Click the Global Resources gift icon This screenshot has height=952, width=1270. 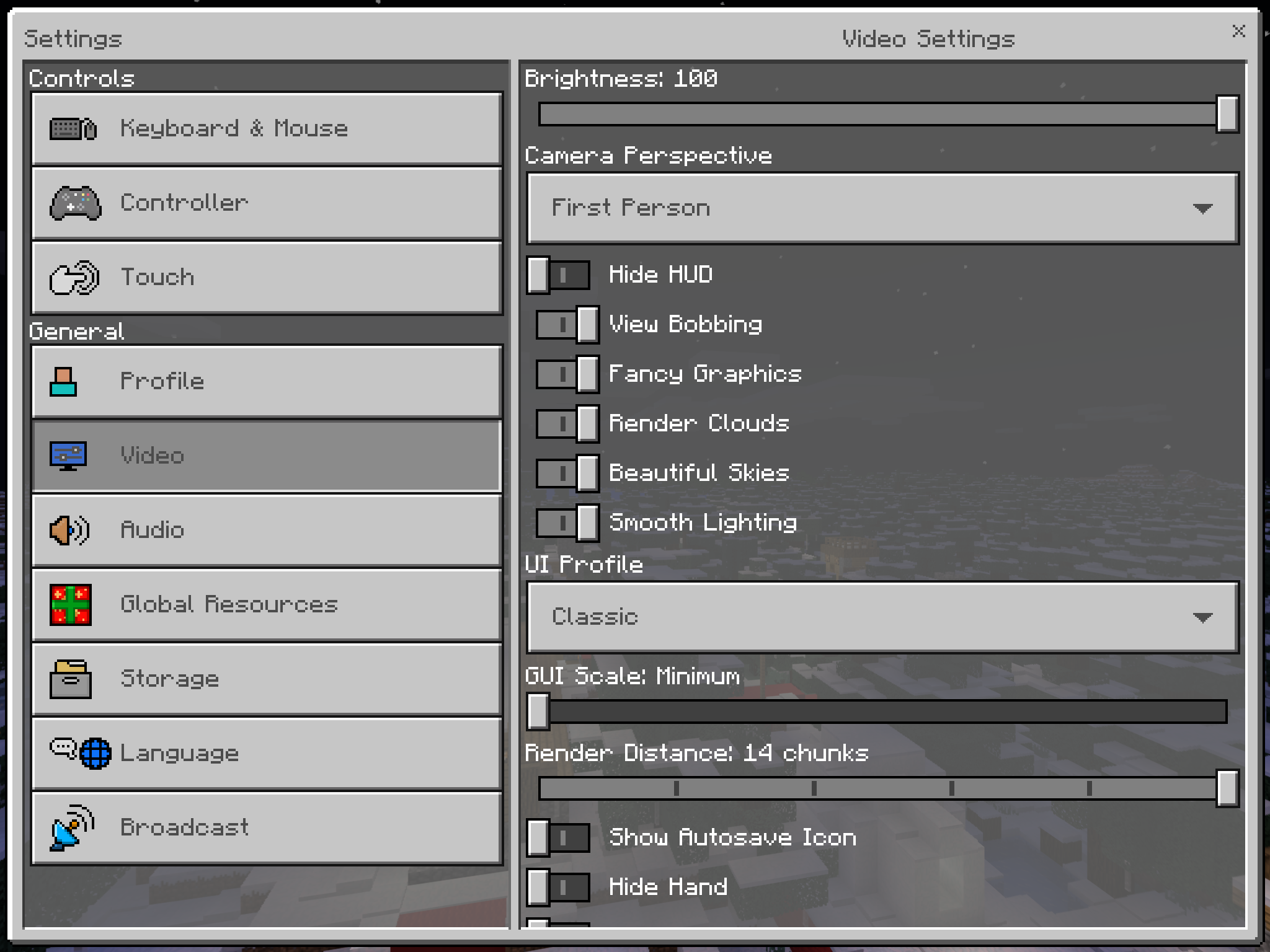71,604
